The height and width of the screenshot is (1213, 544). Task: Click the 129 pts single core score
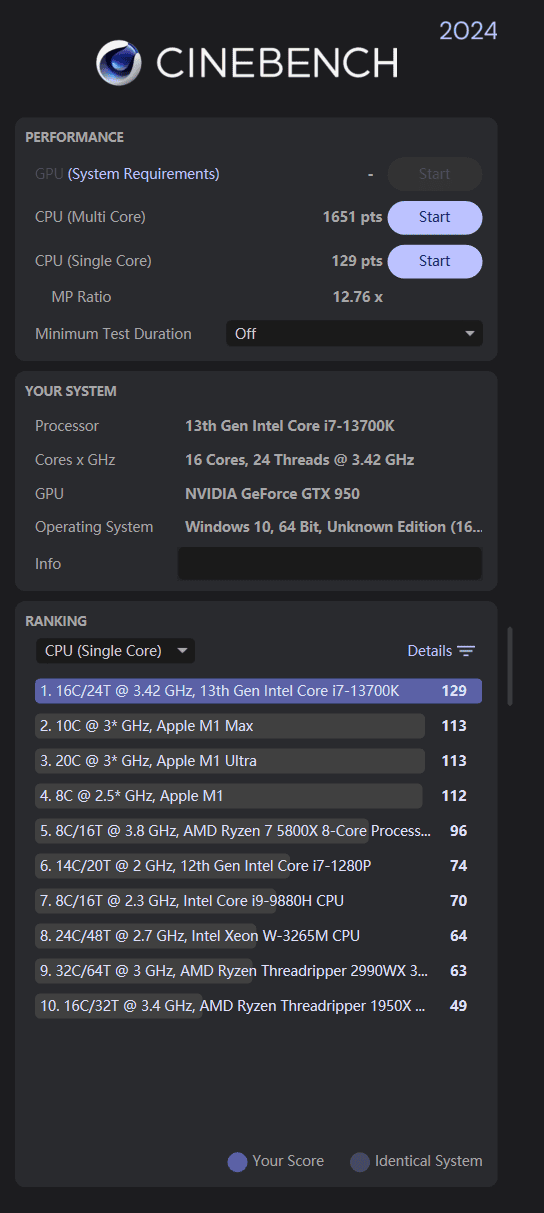(x=357, y=261)
